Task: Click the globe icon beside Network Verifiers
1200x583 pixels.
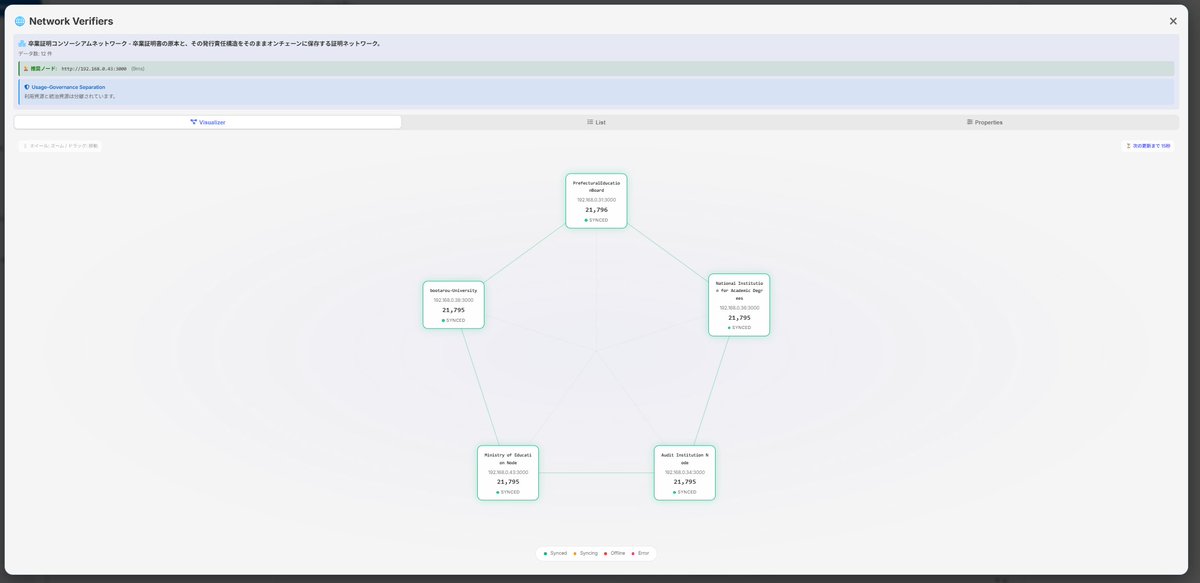Action: (19, 21)
